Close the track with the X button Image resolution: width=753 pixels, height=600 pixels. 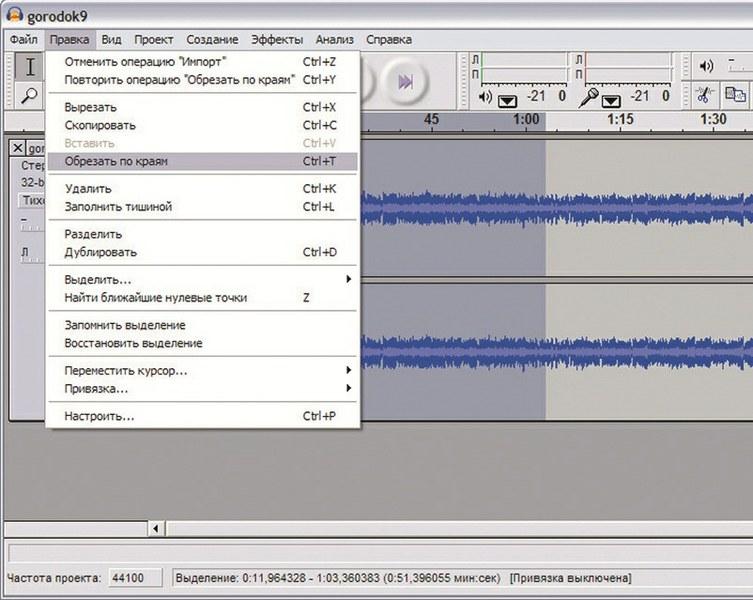17,148
